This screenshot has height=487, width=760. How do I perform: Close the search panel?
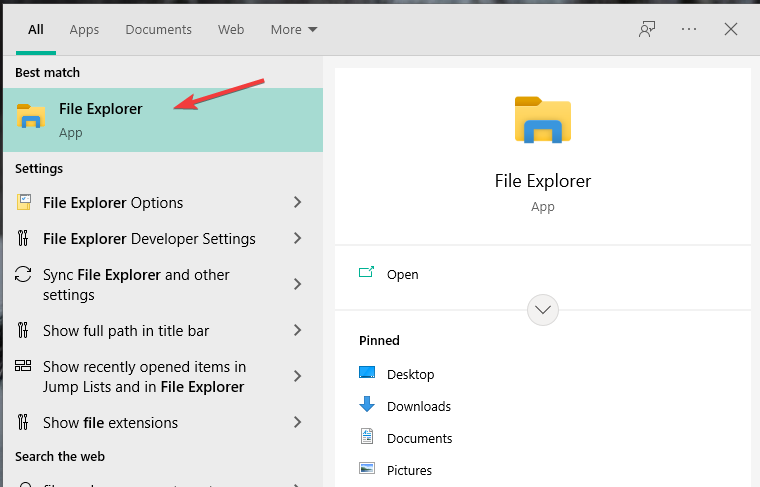(731, 30)
